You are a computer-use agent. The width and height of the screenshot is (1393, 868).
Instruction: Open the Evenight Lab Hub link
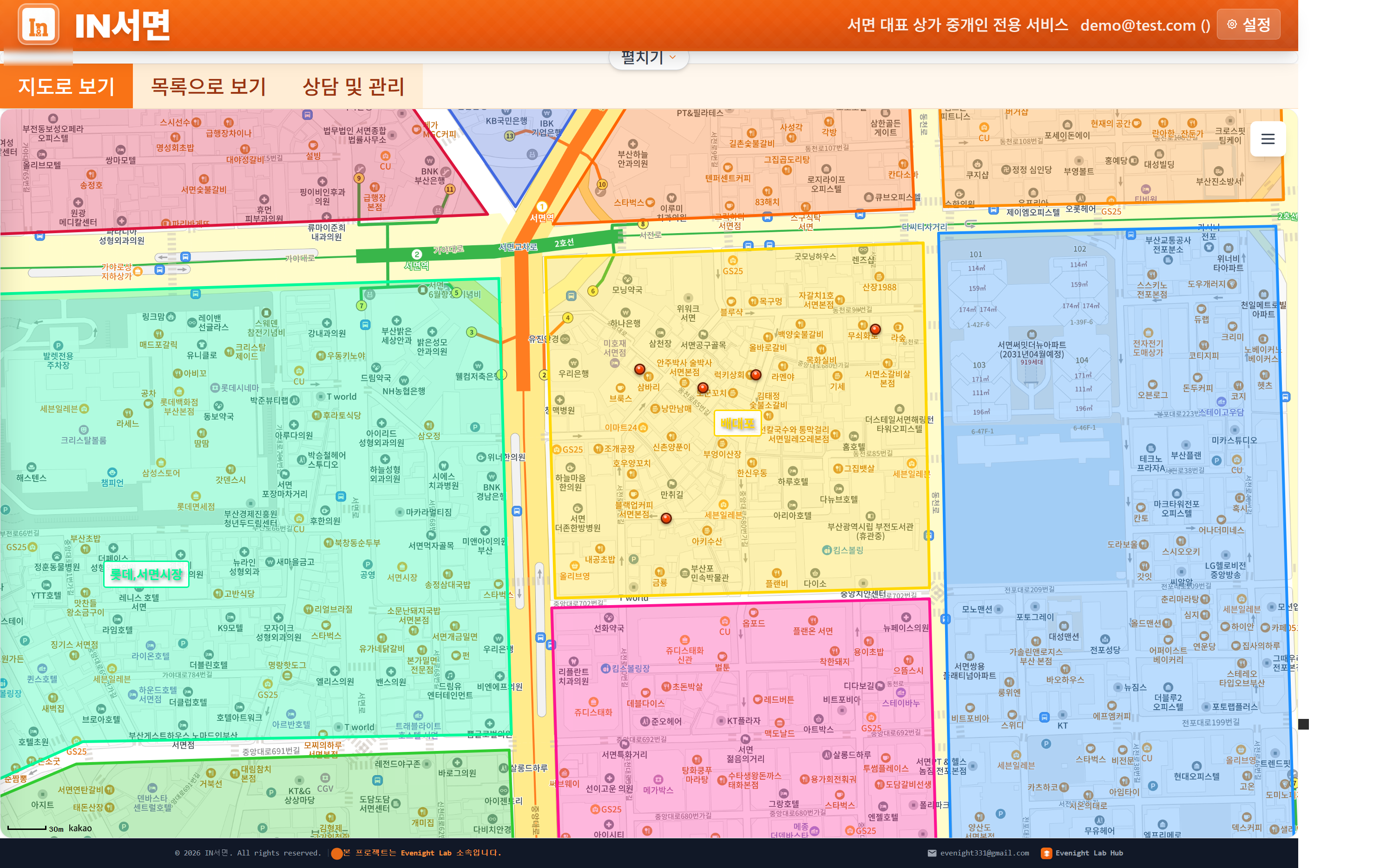click(1082, 853)
